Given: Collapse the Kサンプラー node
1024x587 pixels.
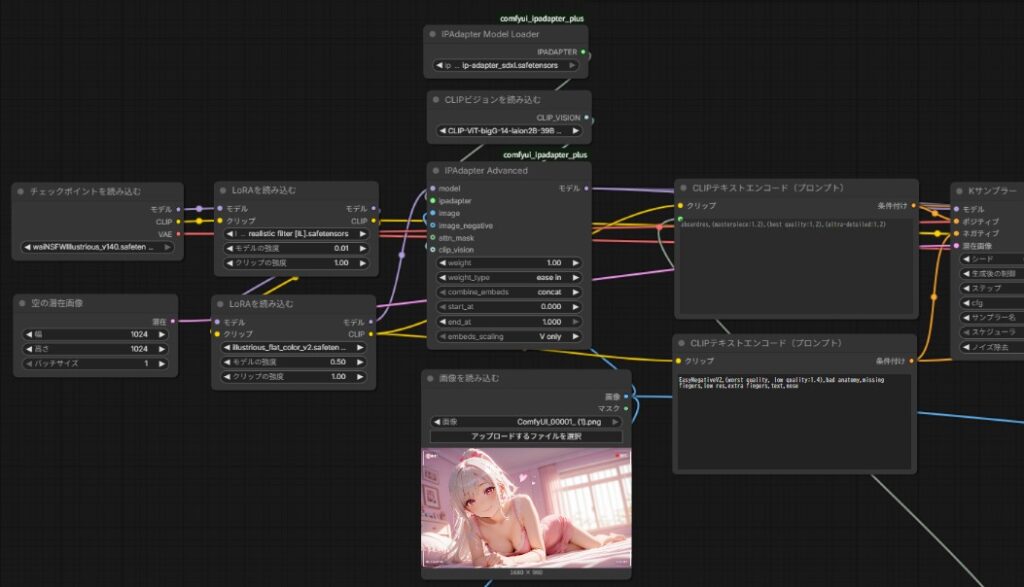Looking at the screenshot, I should [x=959, y=190].
